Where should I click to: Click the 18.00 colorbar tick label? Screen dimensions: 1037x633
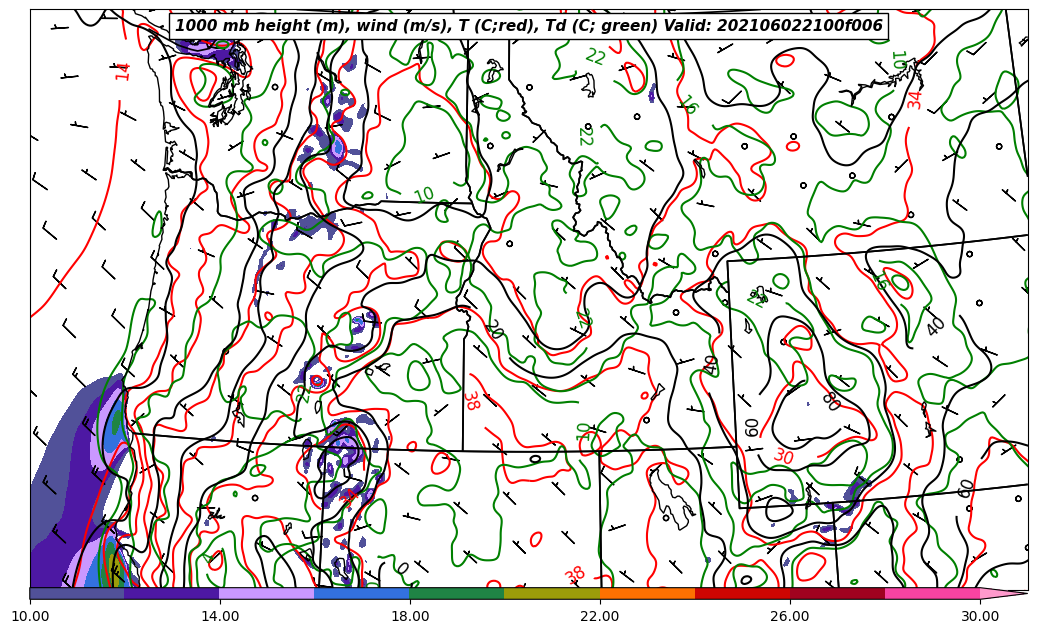tap(409, 616)
